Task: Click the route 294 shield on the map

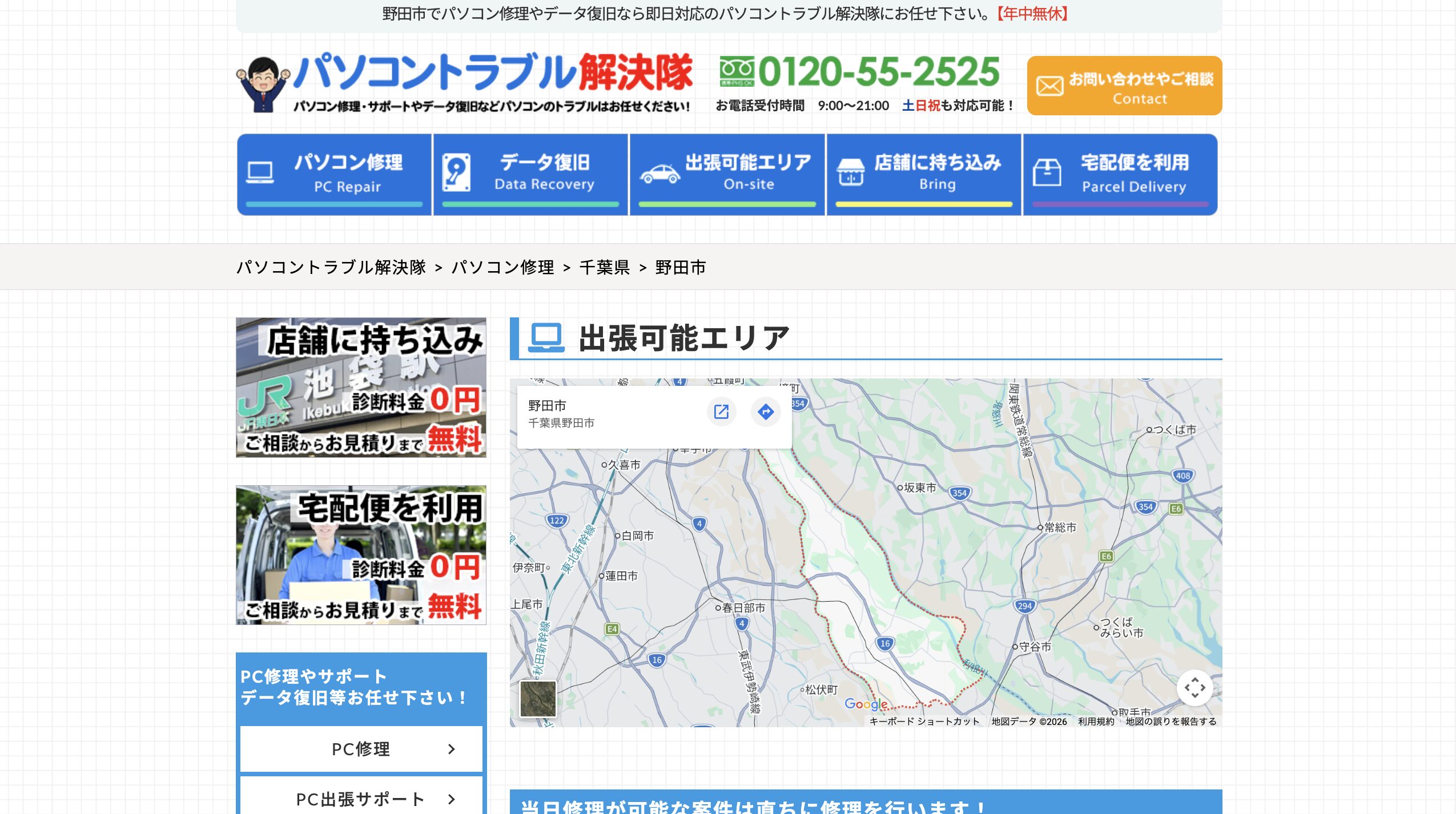Action: point(1024,606)
